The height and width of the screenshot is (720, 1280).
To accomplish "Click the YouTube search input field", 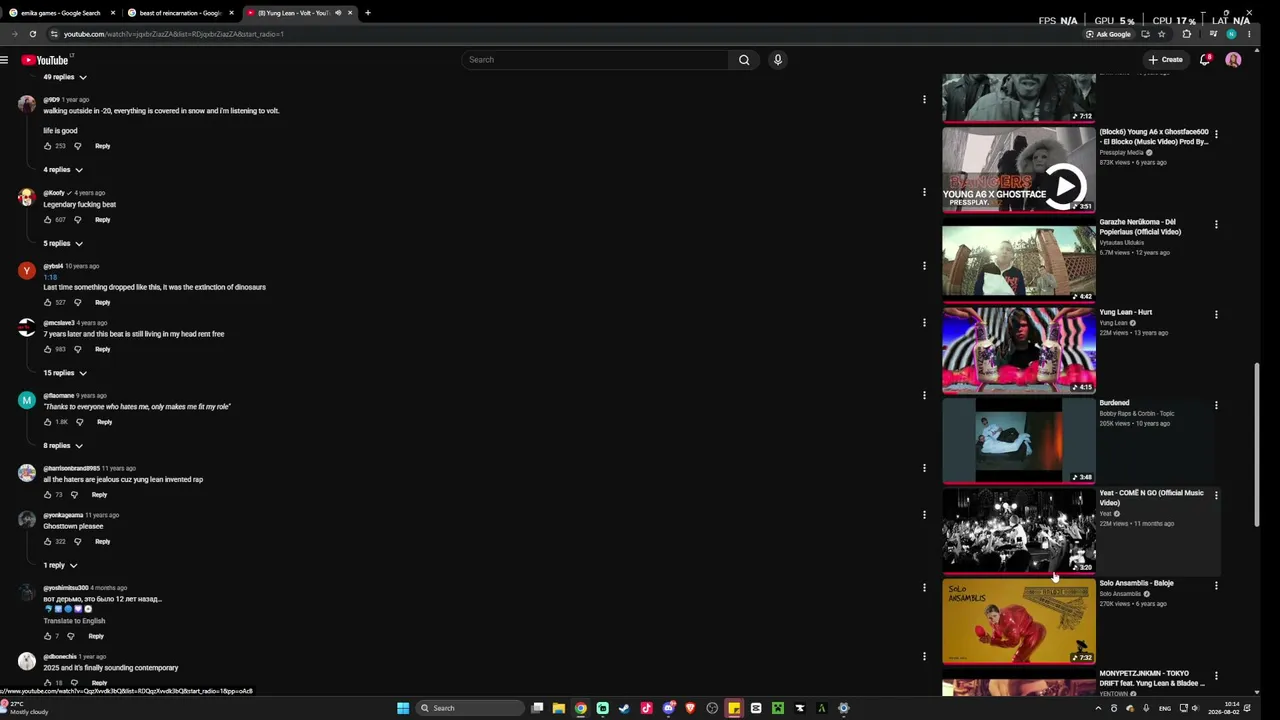I will [596, 60].
